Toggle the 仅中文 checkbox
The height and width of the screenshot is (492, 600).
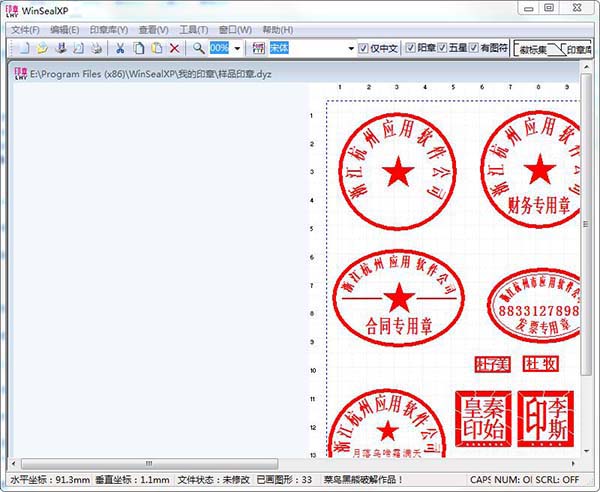tap(364, 48)
